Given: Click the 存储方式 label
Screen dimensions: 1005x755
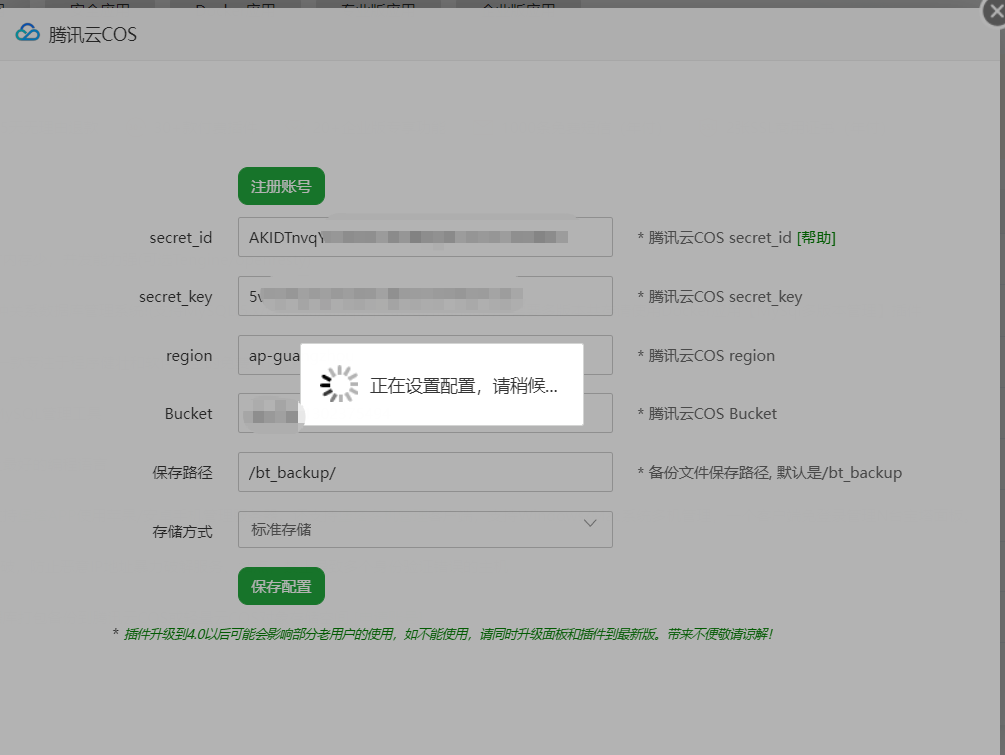Looking at the screenshot, I should coord(182,532).
